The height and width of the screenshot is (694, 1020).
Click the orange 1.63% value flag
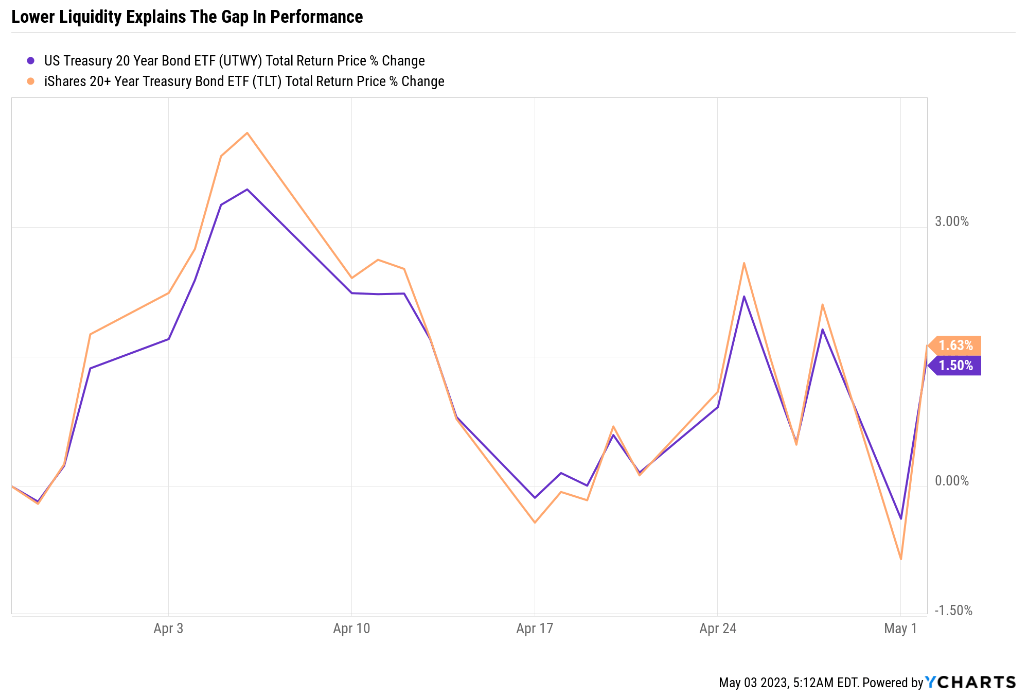click(954, 345)
